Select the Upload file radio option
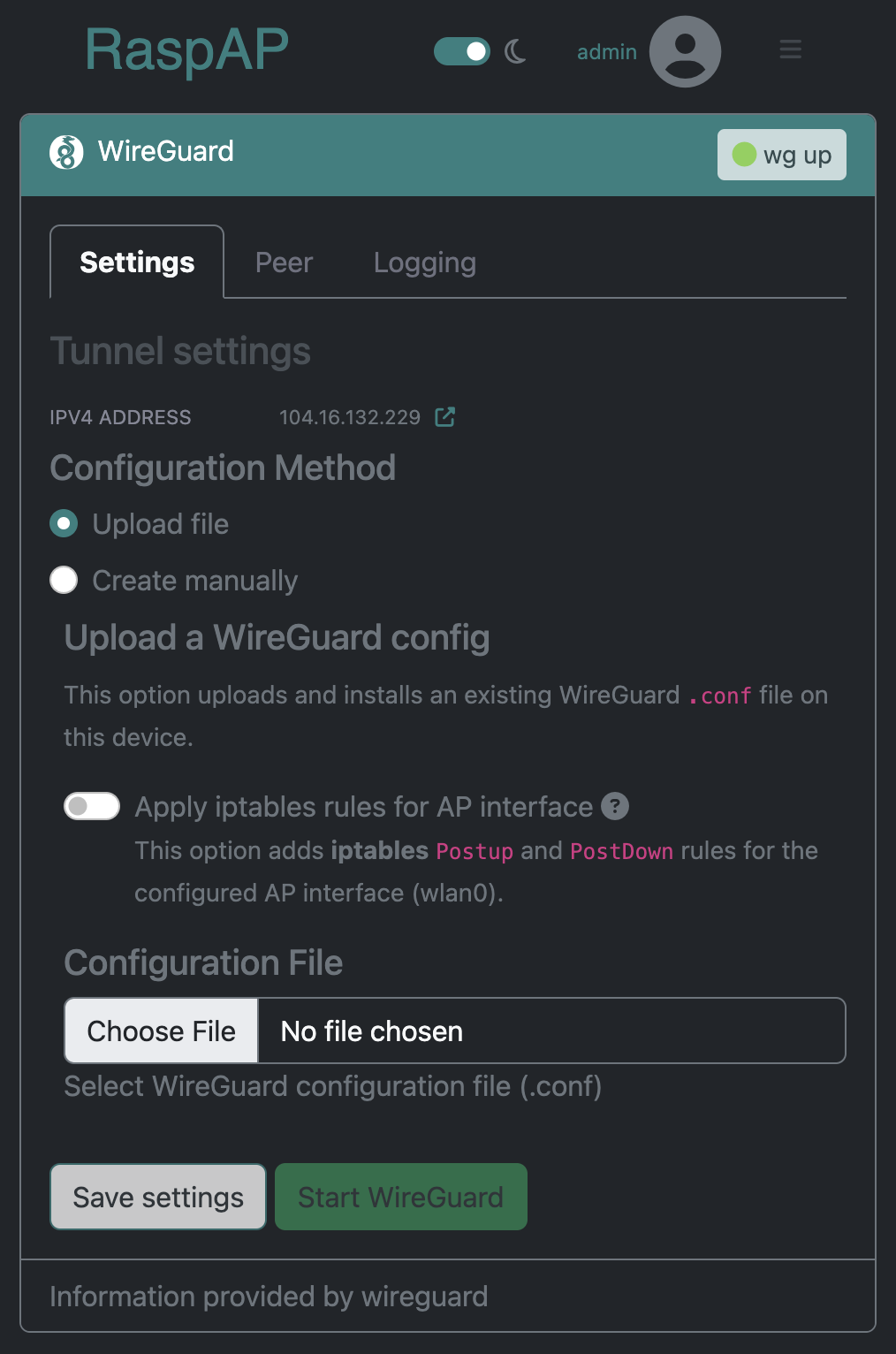 [x=64, y=523]
